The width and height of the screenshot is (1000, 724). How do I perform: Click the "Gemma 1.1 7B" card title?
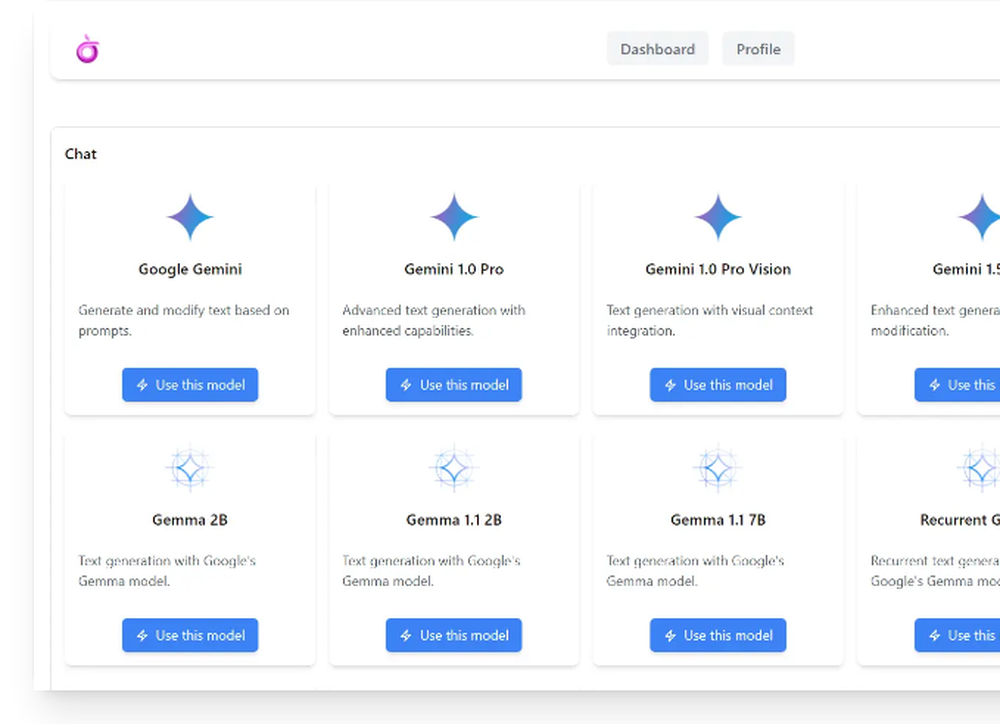[x=718, y=520]
